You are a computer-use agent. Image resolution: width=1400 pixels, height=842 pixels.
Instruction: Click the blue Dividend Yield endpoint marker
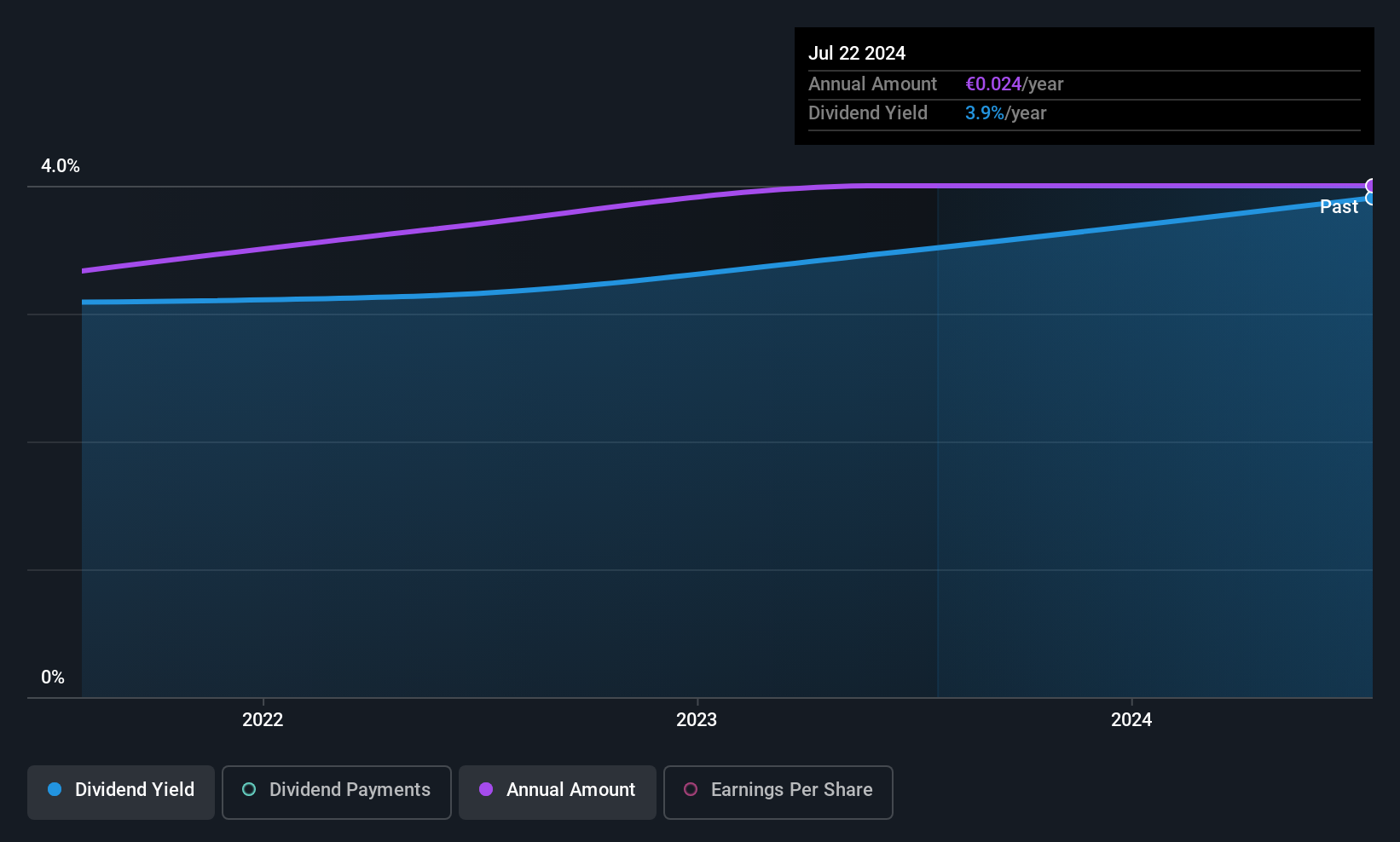pos(1371,199)
